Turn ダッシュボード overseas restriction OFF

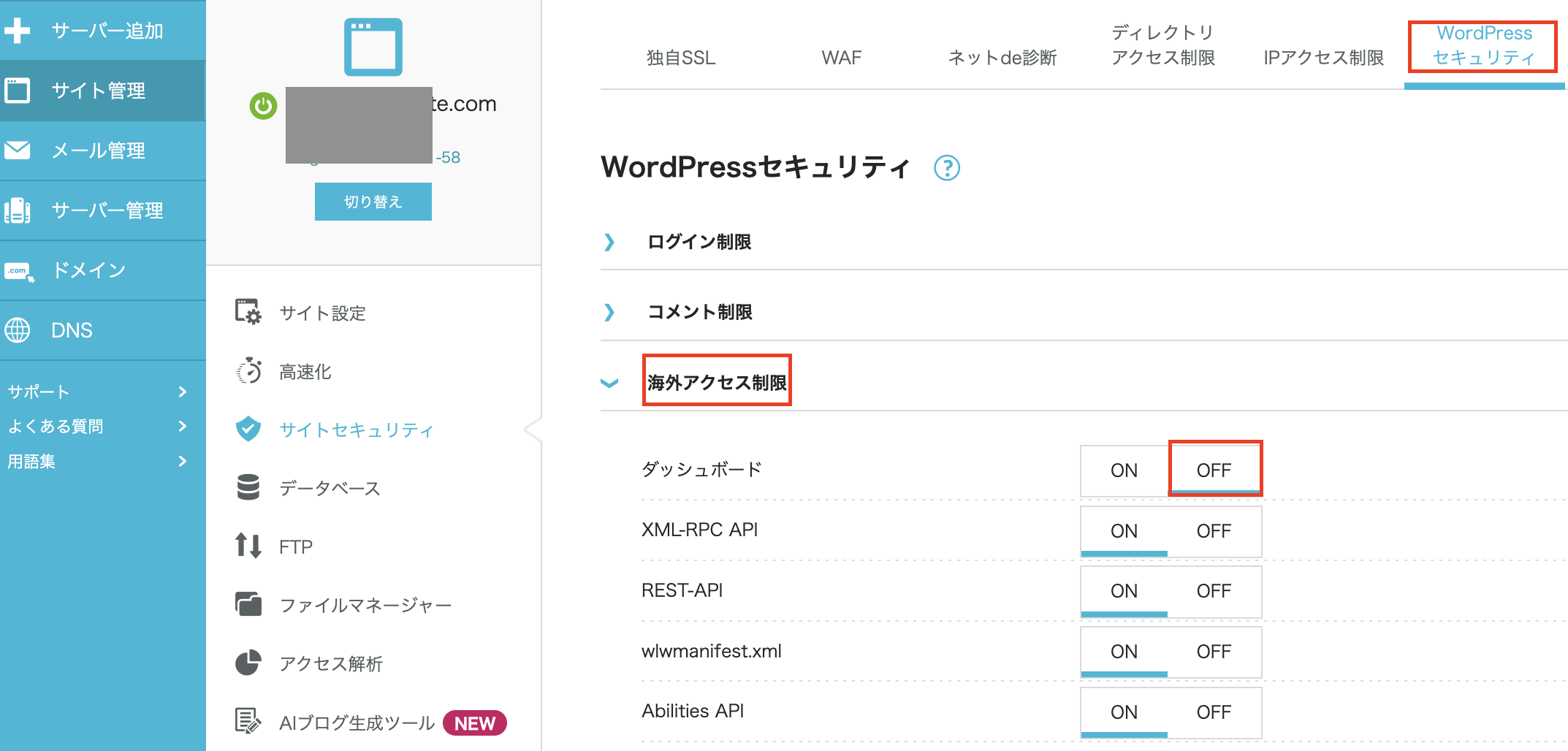(1214, 470)
